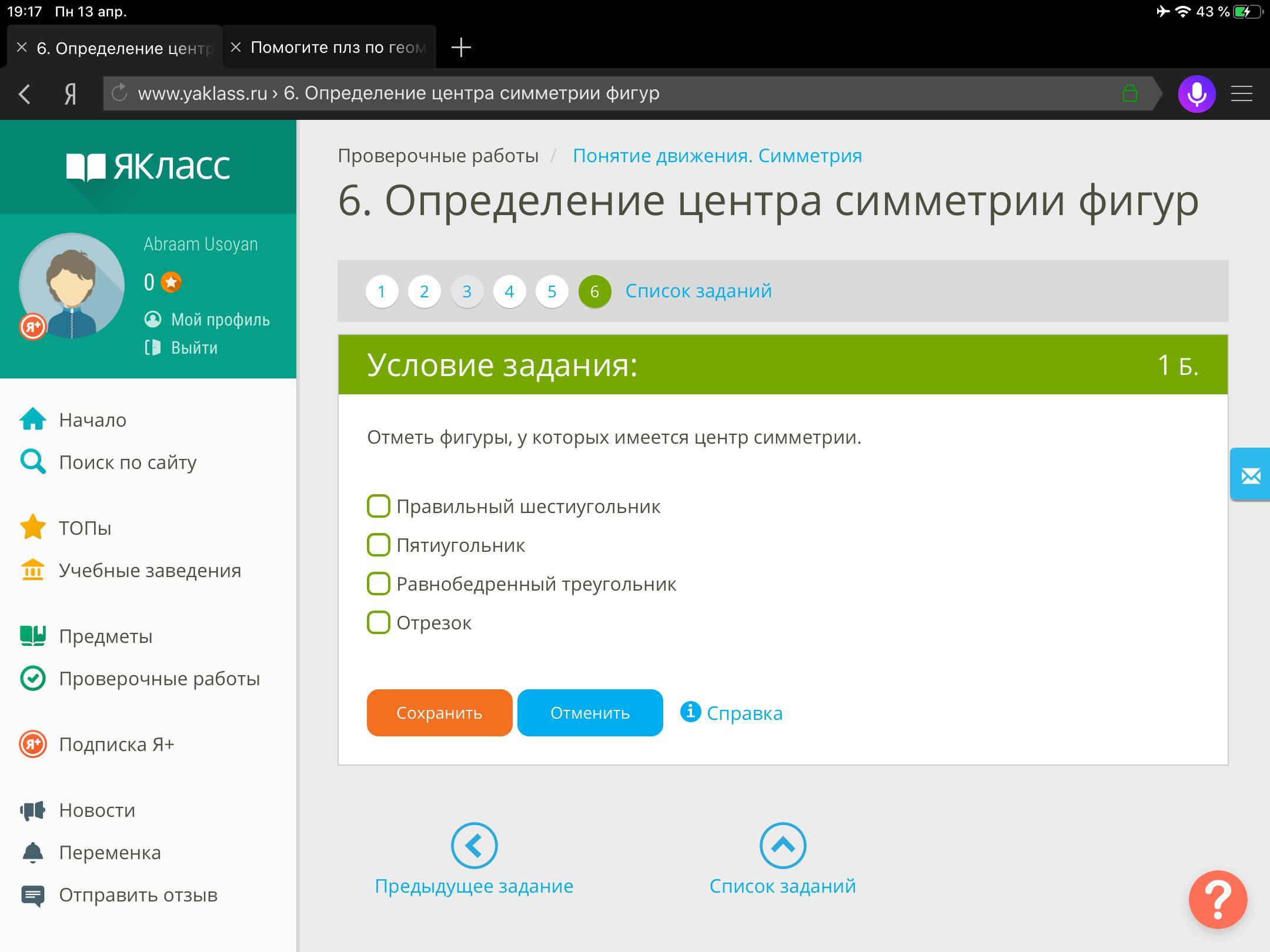Check Правильный шестиугольник checkbox

379,506
